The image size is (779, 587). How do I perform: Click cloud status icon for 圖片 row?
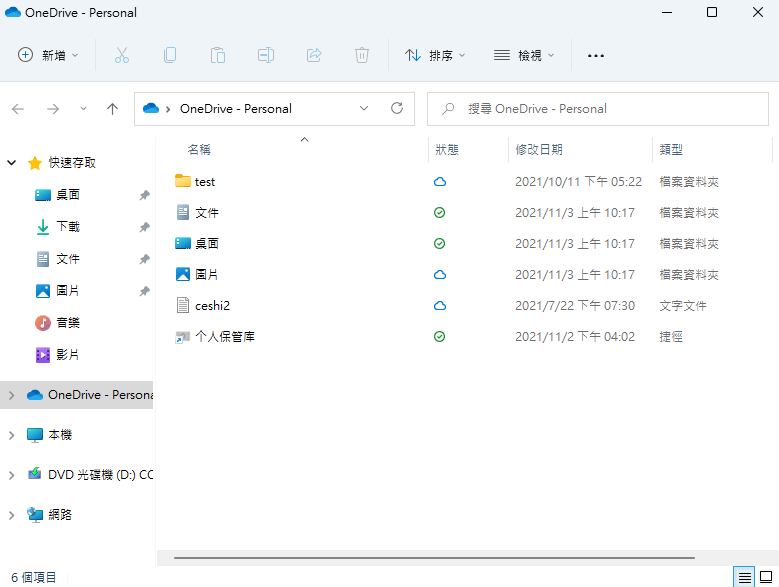pos(440,275)
